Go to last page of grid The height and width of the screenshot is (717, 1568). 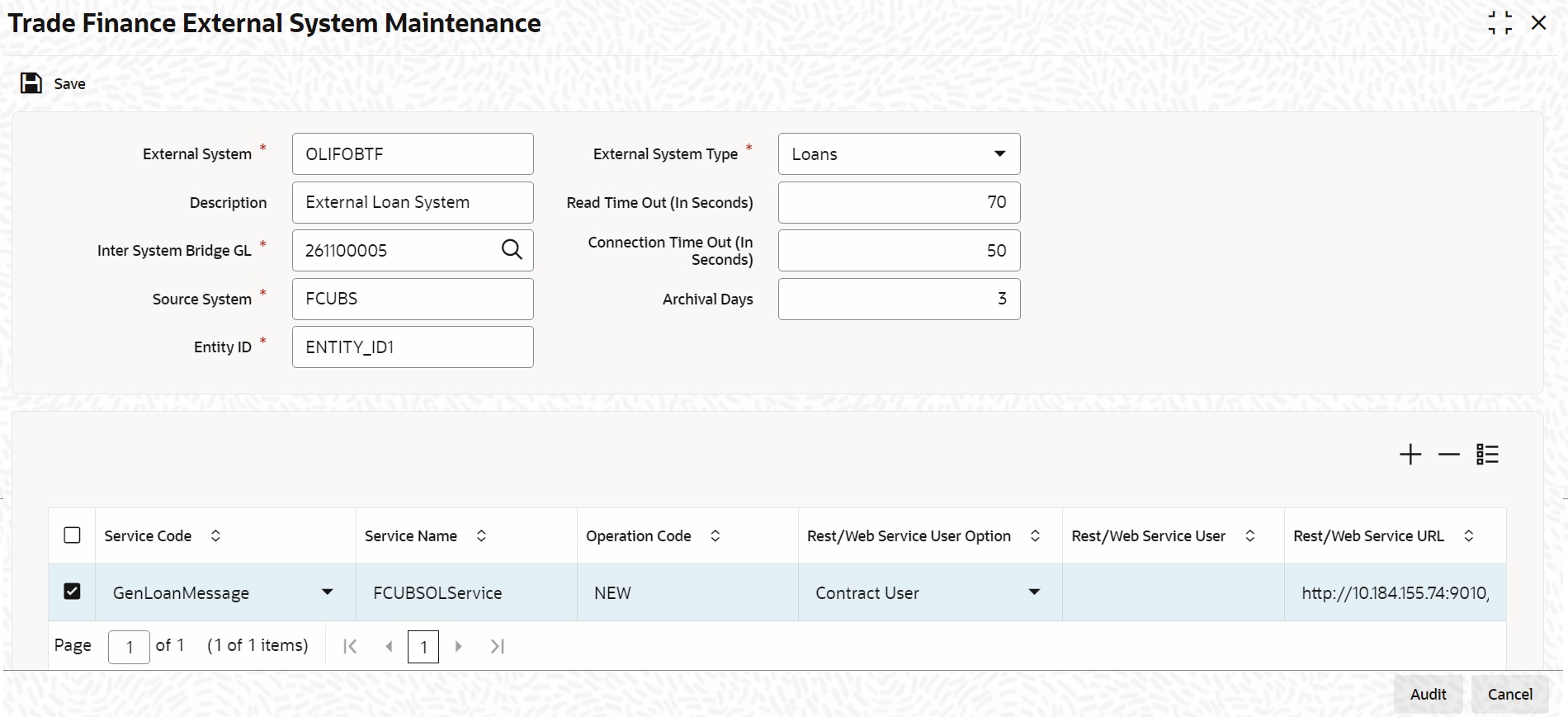(x=497, y=646)
